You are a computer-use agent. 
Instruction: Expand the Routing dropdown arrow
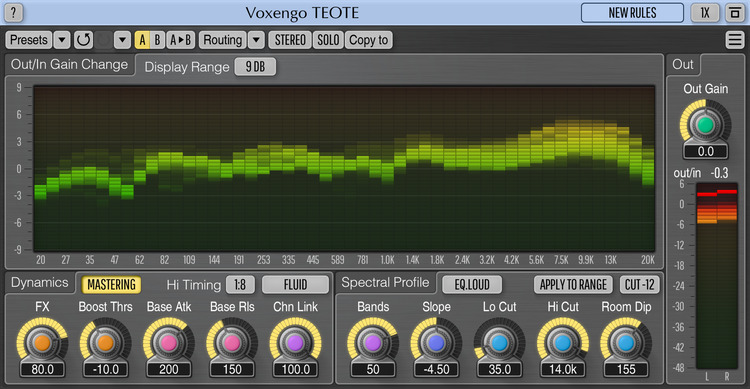coord(256,40)
